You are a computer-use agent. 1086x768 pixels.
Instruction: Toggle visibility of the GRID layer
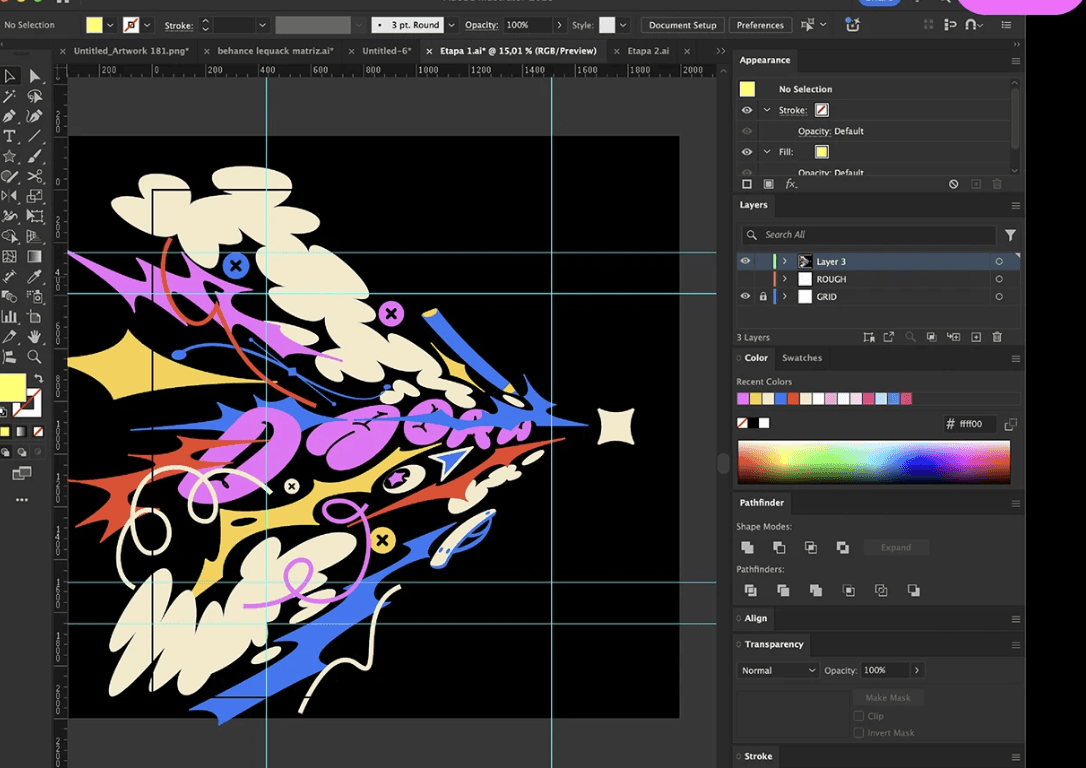(745, 296)
